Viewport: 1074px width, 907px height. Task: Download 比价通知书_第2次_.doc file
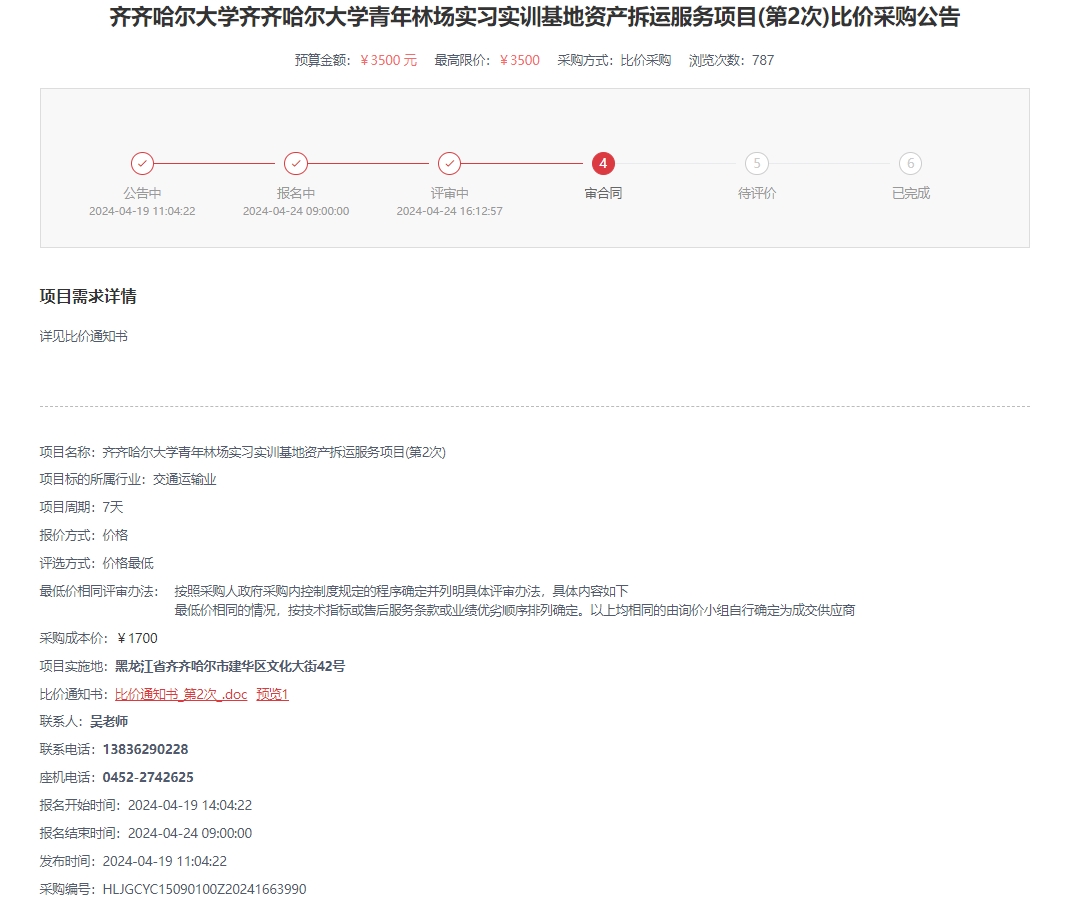(x=181, y=694)
